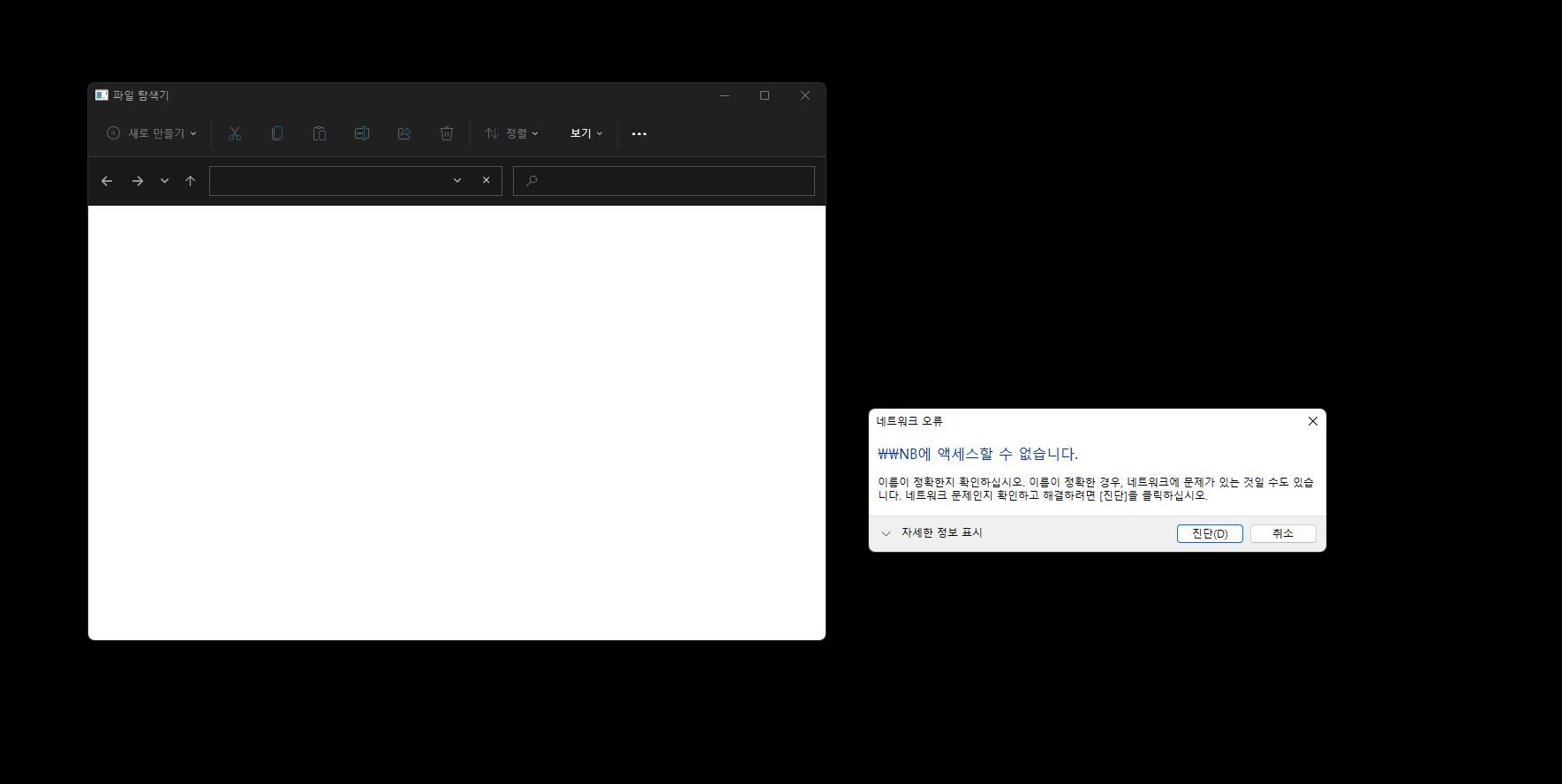Open the three-dot See more menu

(x=639, y=133)
